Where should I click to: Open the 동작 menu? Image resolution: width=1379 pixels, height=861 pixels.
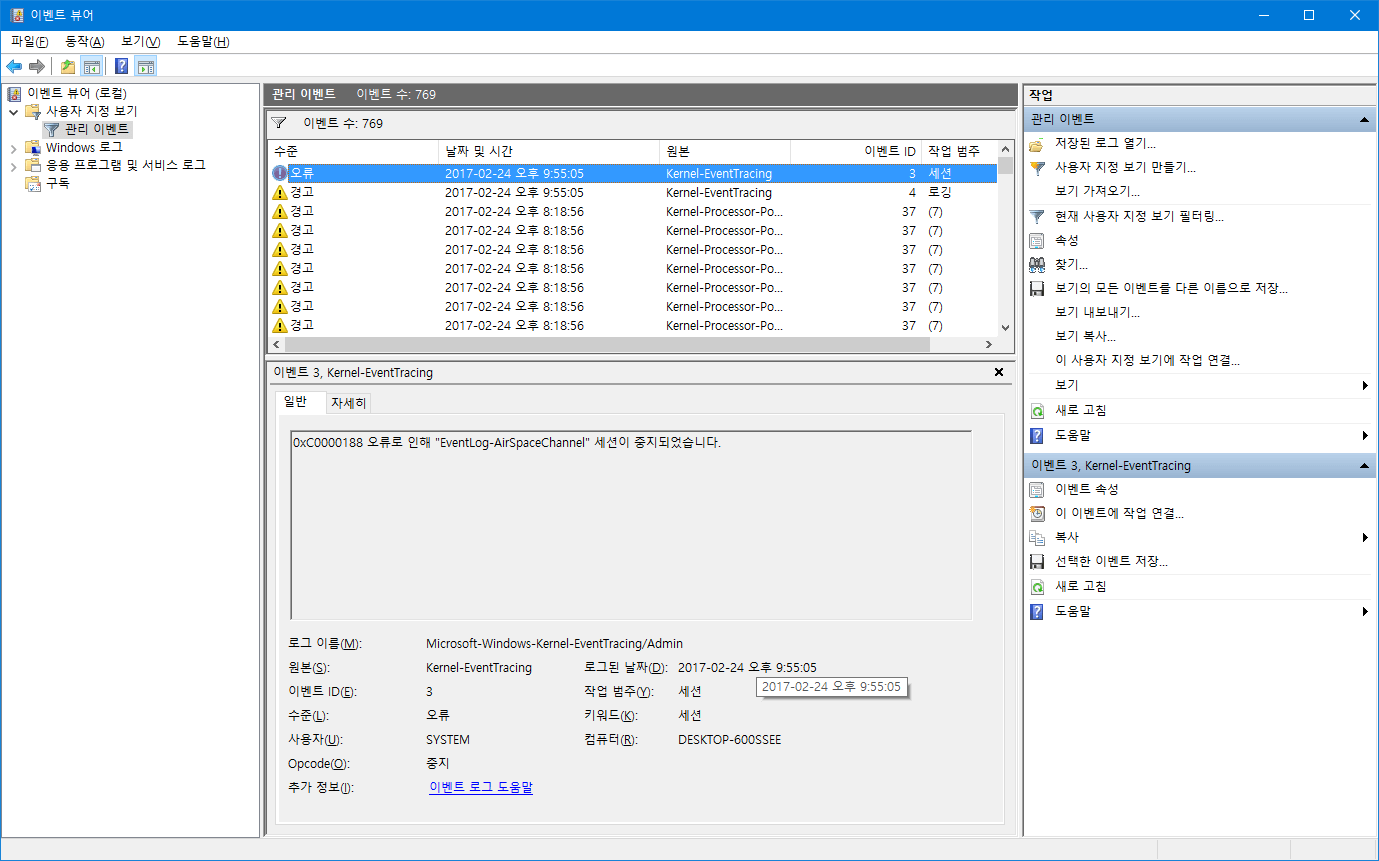[x=85, y=41]
